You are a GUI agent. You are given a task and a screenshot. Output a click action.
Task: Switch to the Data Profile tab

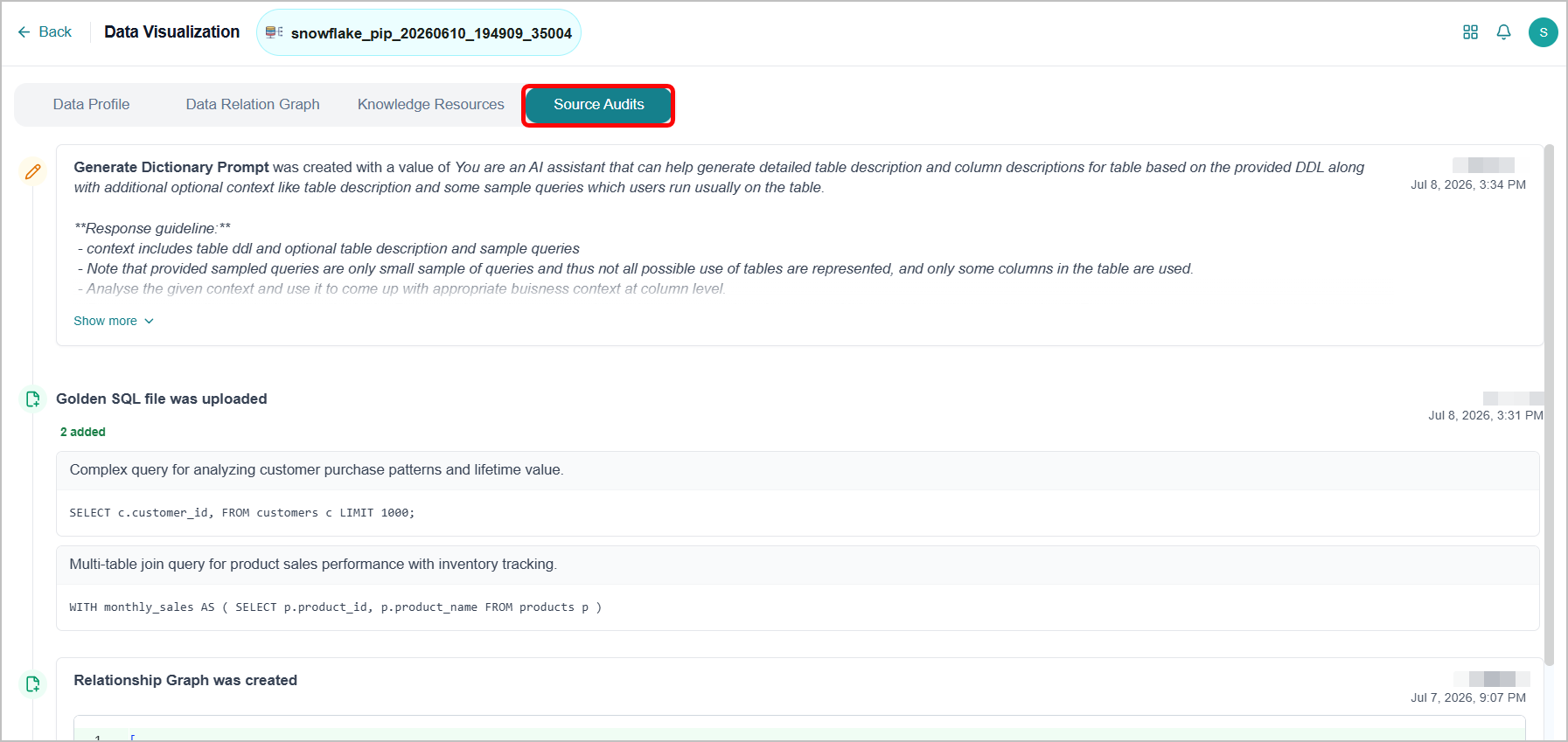pos(91,105)
